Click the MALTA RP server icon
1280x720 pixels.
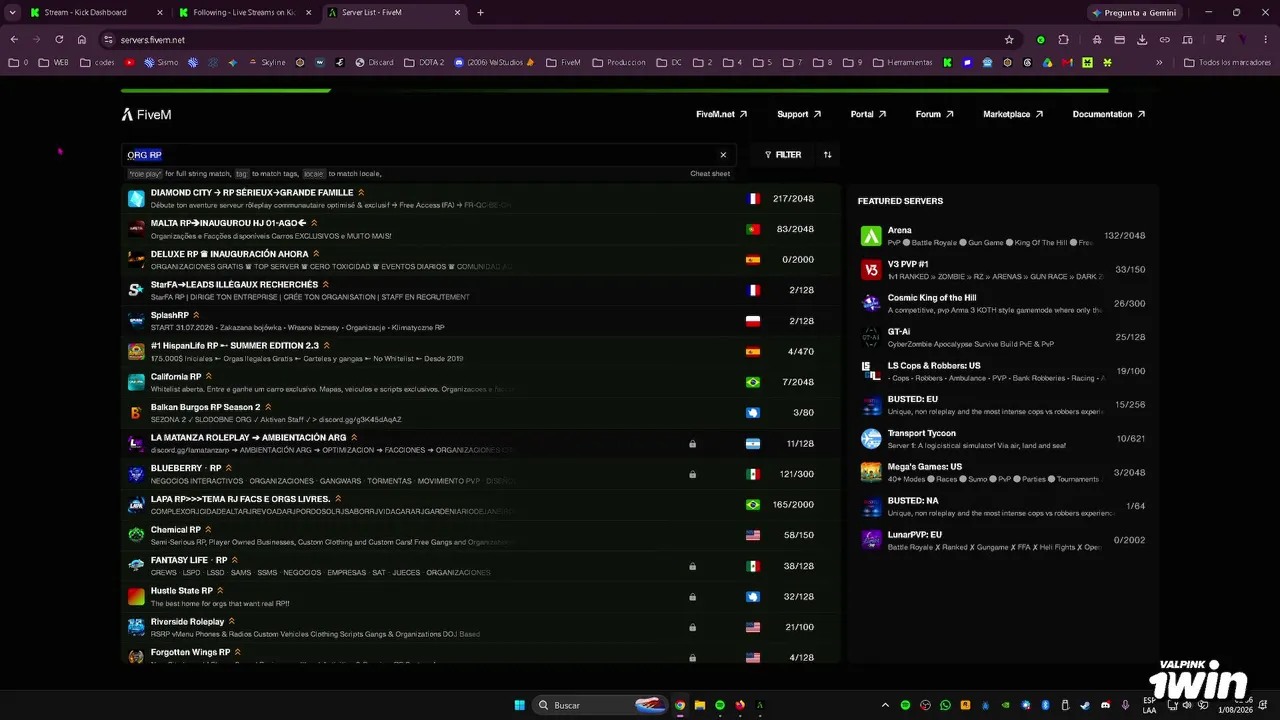(136, 229)
